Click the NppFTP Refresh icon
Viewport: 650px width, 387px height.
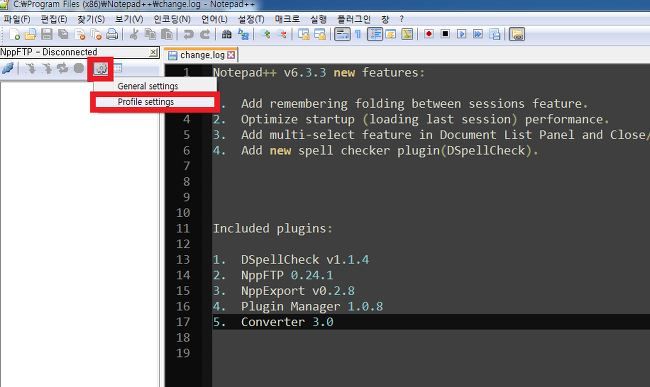pyautogui.click(x=63, y=68)
